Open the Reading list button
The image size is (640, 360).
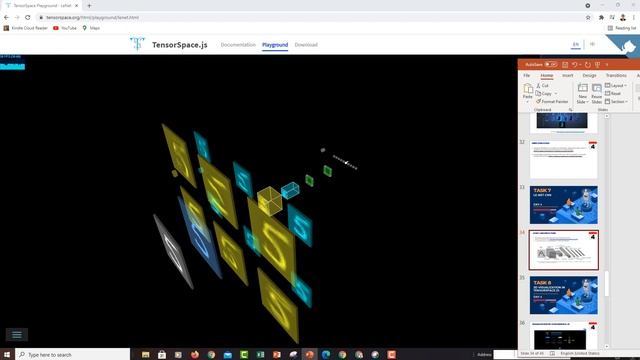click(x=622, y=28)
